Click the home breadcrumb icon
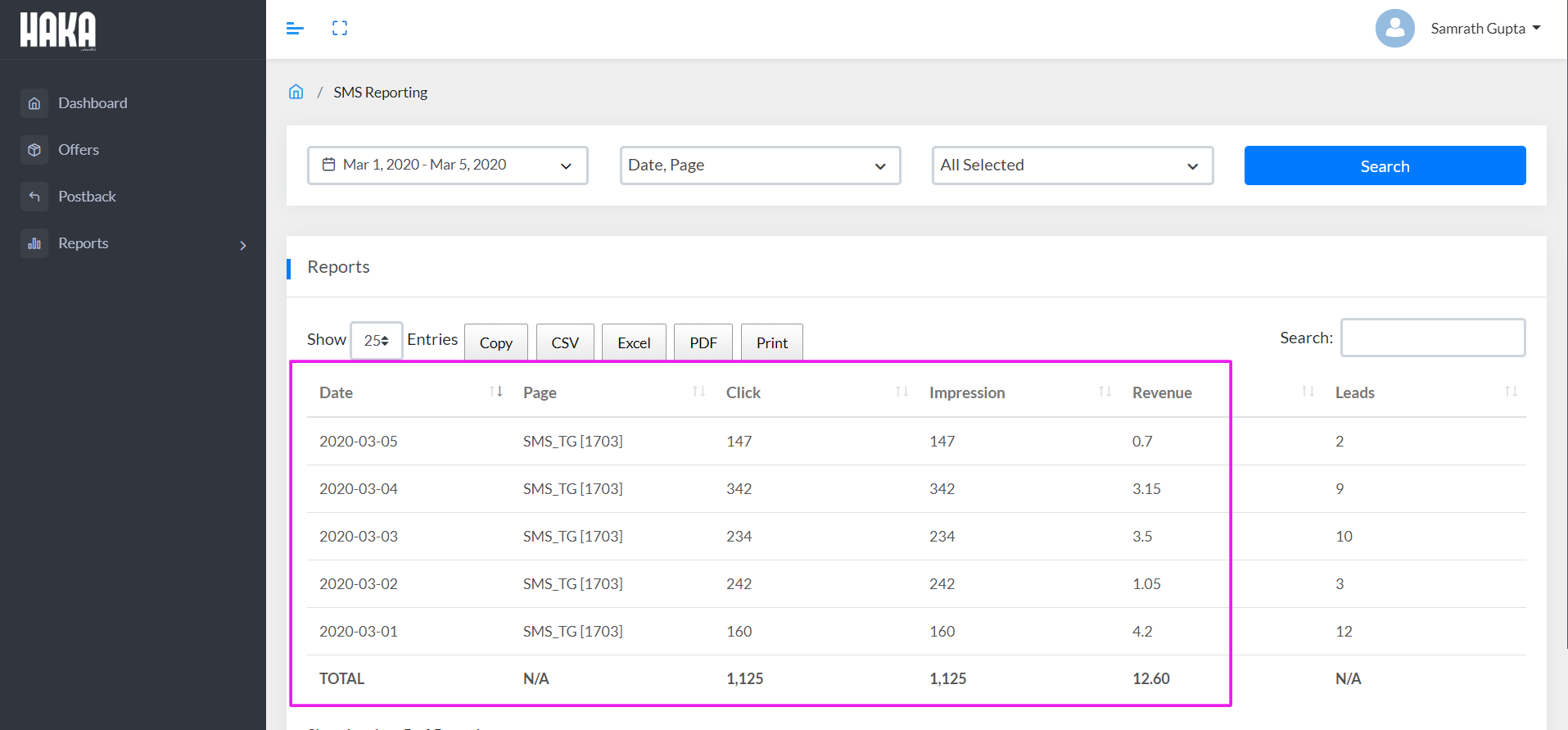The image size is (1568, 730). point(296,92)
